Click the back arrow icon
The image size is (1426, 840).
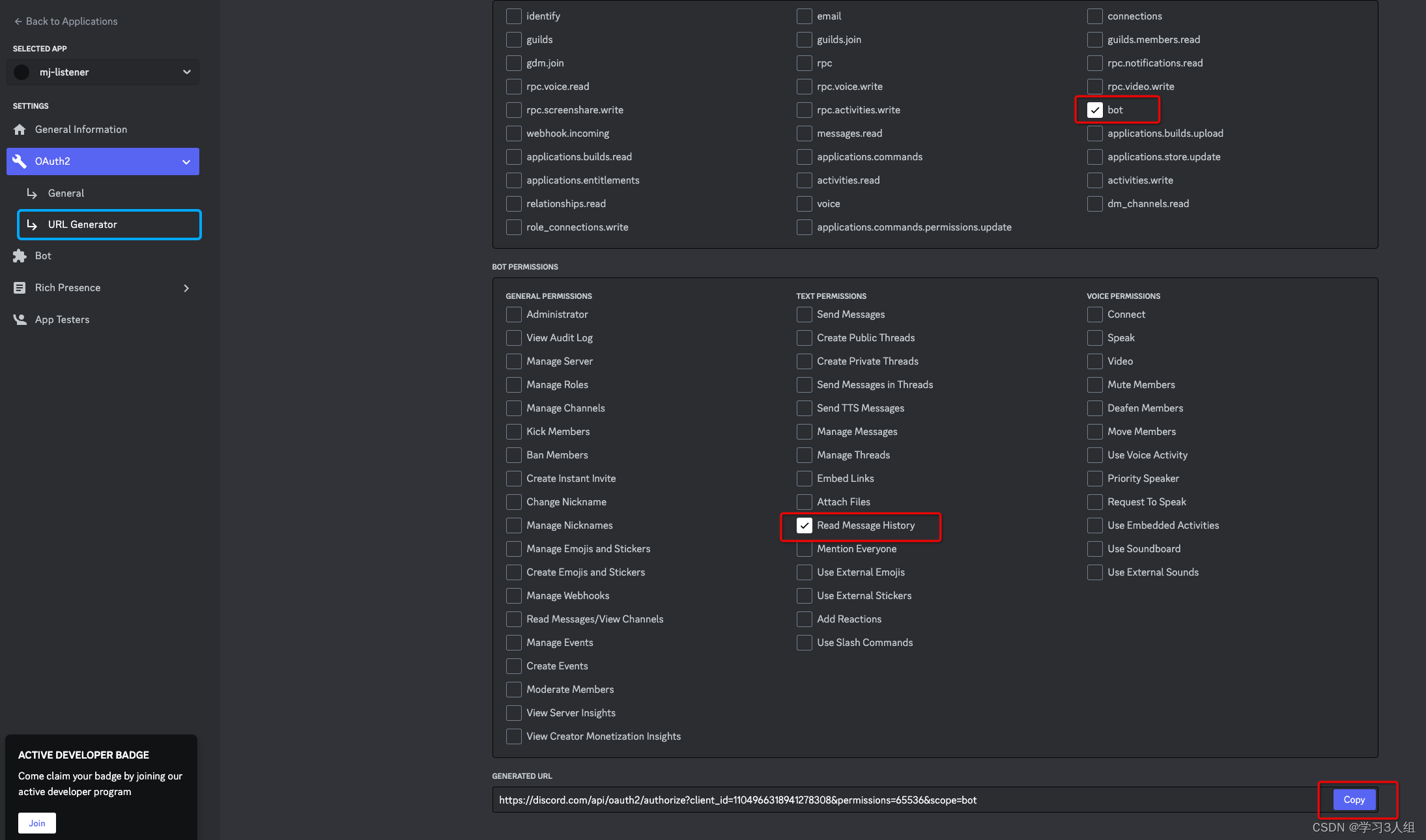click(18, 21)
